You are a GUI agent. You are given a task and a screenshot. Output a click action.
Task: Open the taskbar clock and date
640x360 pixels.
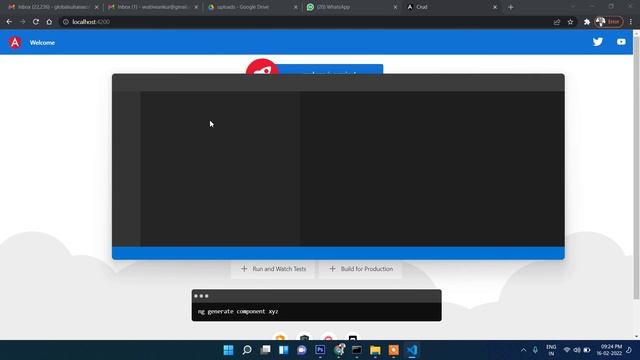click(x=609, y=350)
